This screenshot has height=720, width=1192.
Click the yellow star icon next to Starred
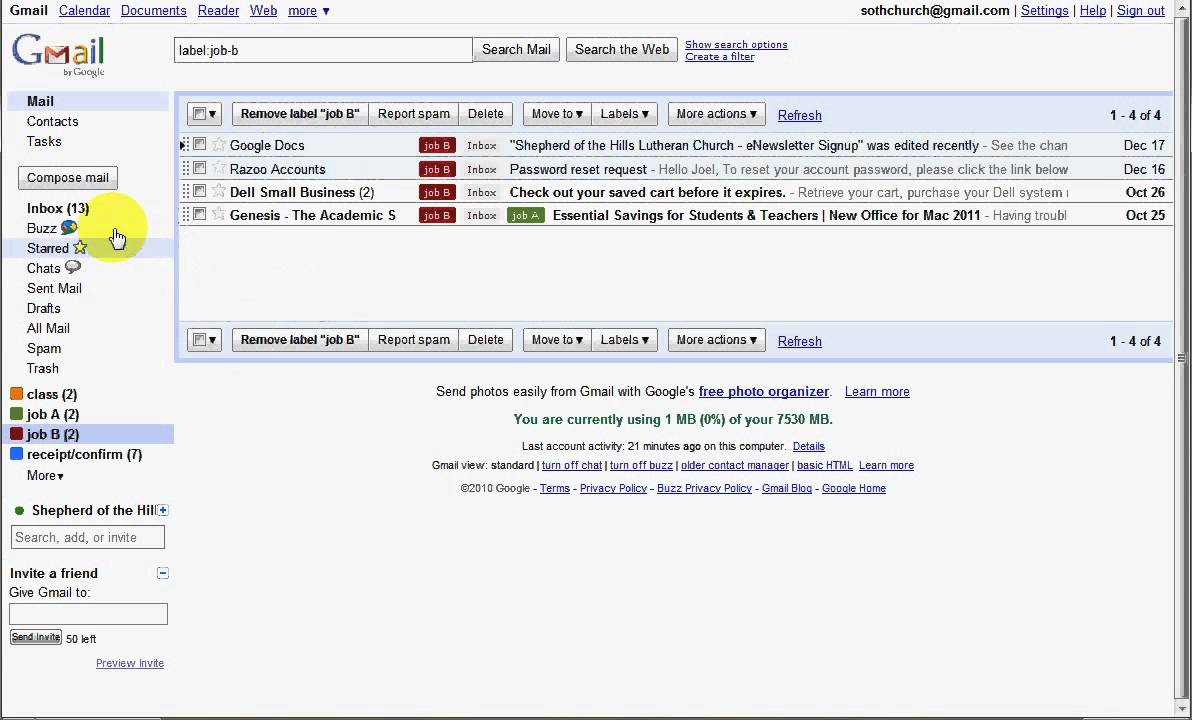(x=80, y=248)
